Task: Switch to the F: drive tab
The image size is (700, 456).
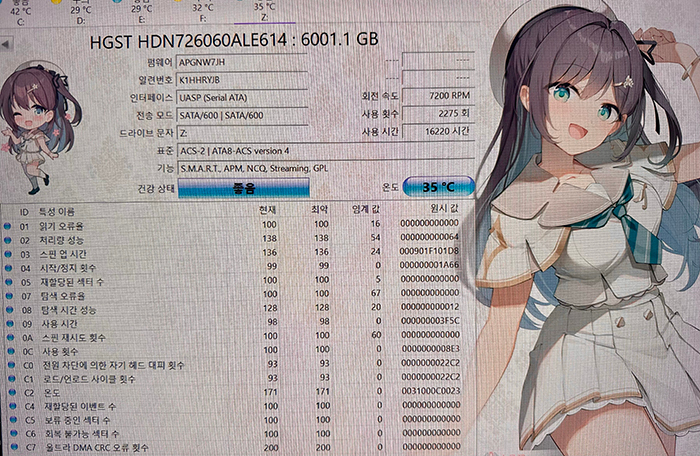Action: click(202, 11)
